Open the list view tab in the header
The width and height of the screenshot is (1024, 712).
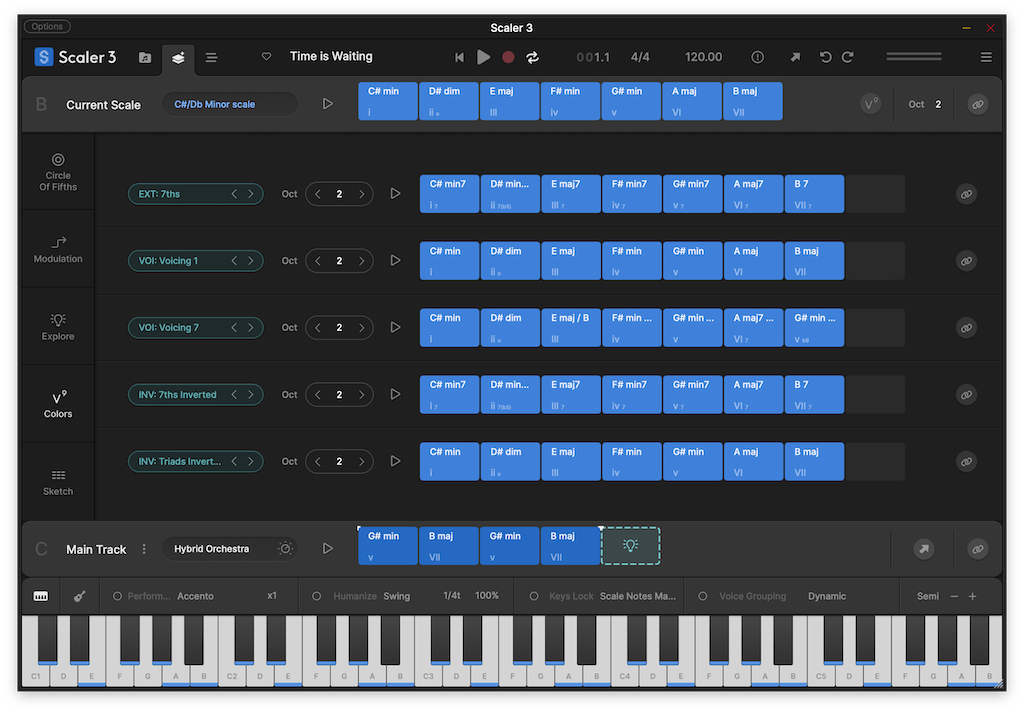pyautogui.click(x=212, y=57)
